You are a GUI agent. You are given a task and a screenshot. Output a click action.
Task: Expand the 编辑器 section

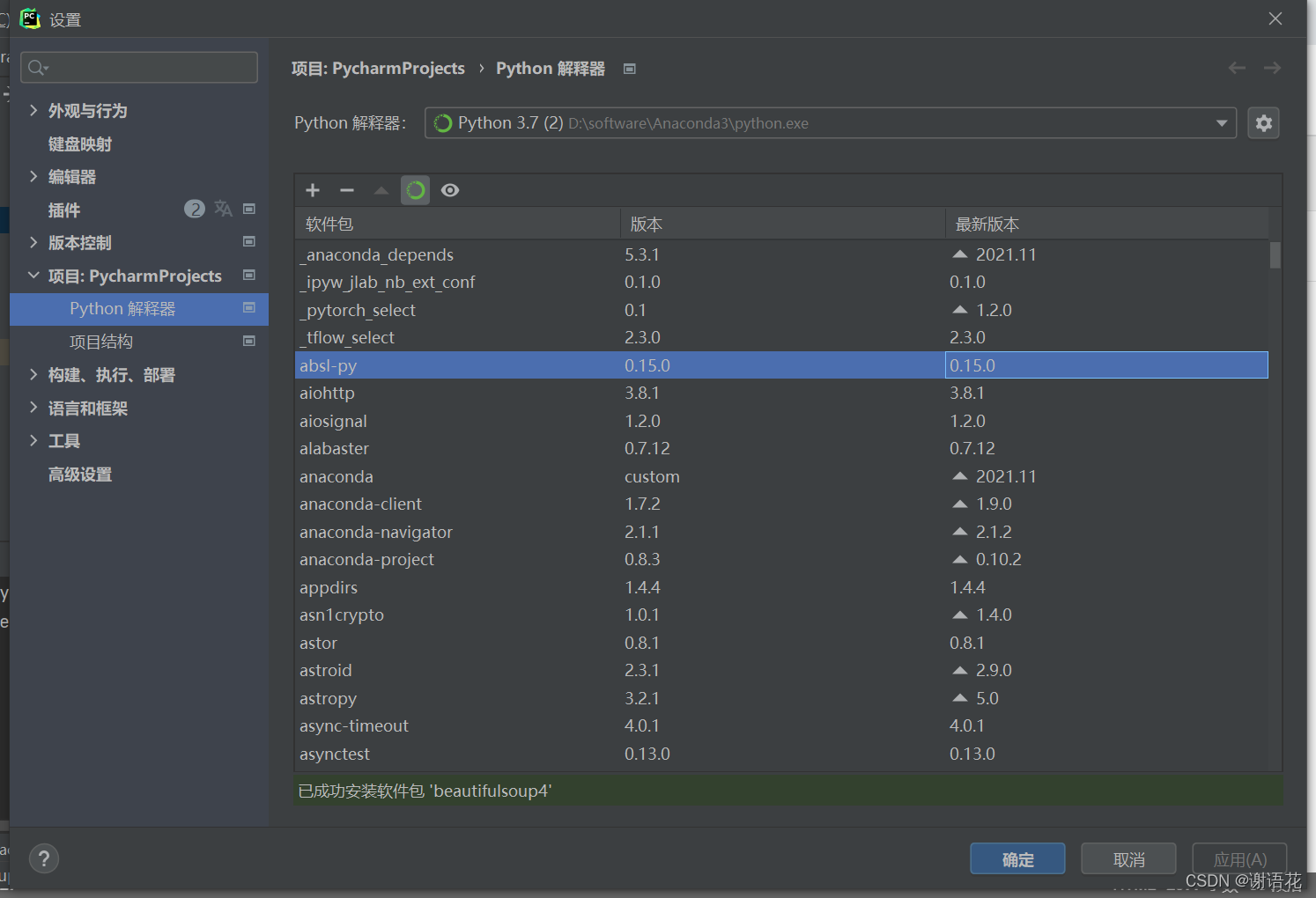click(33, 176)
